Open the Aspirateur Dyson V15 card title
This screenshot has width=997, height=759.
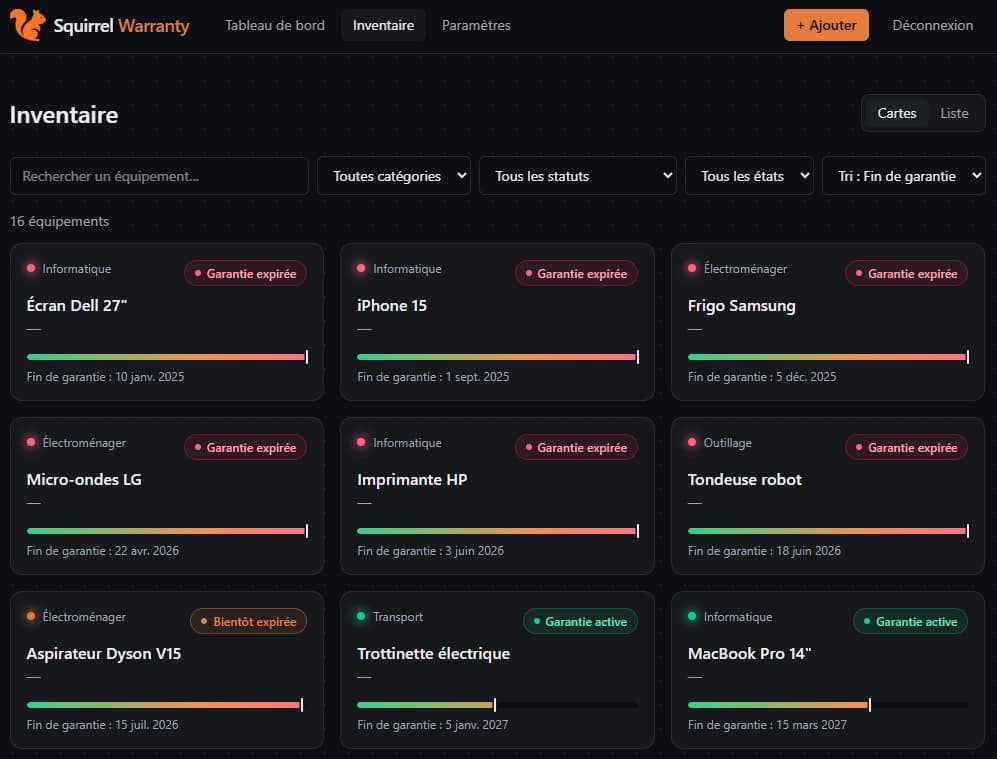coord(104,653)
